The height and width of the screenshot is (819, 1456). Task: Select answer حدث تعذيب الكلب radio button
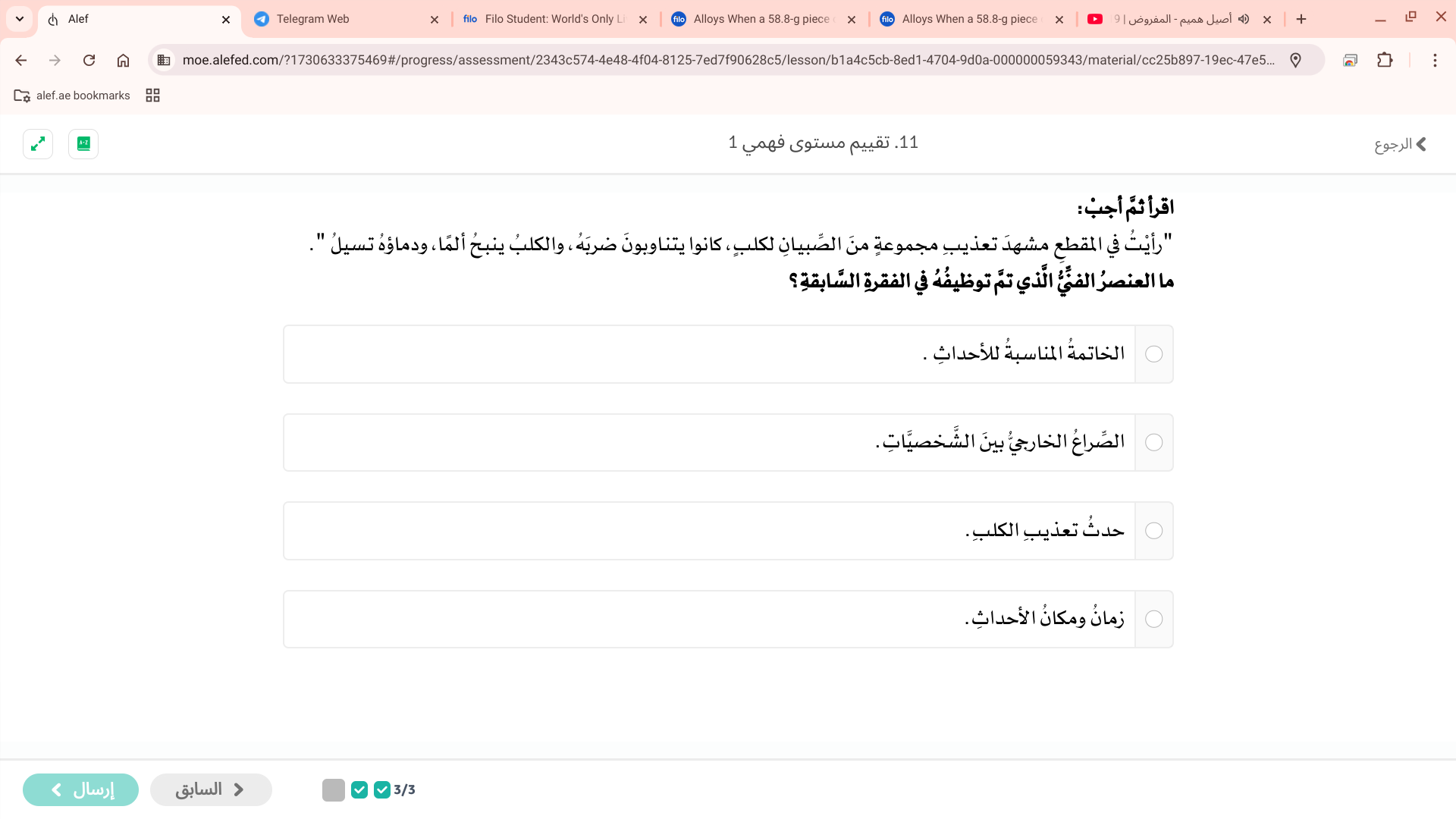pyautogui.click(x=1153, y=531)
